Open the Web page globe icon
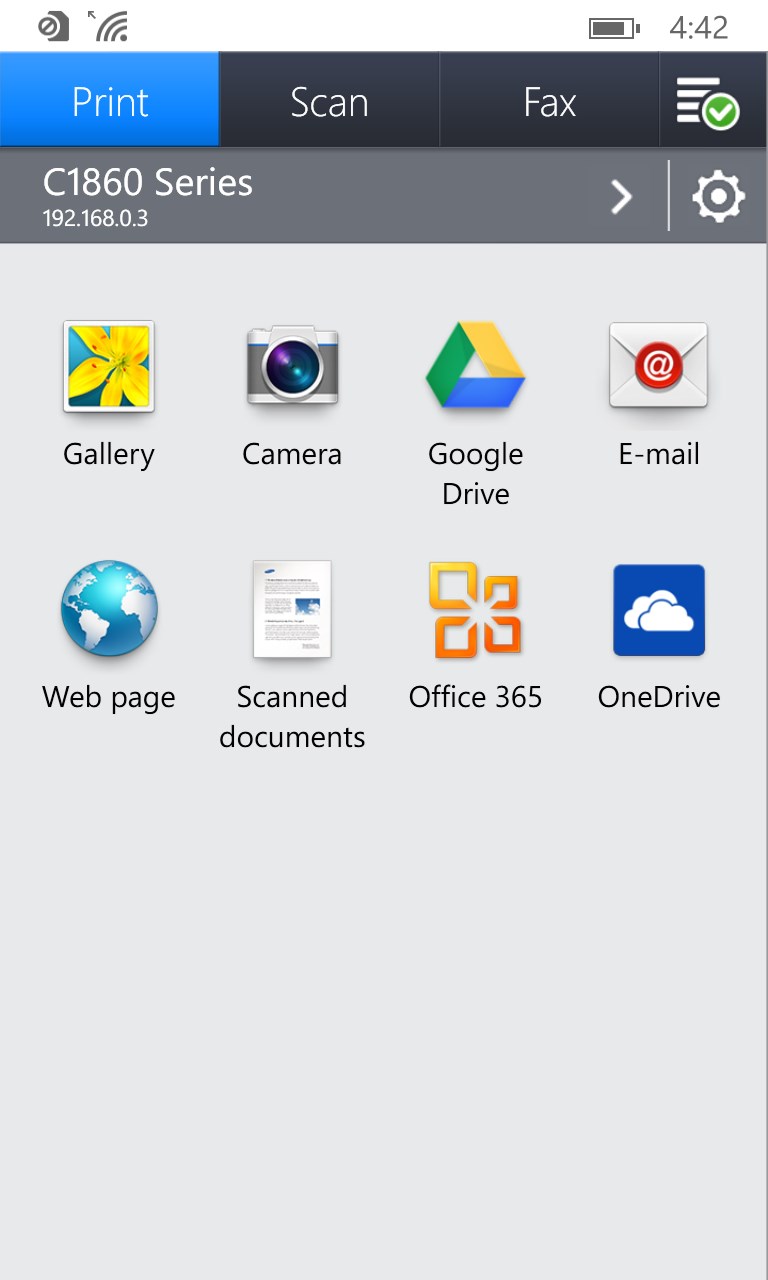Image resolution: width=768 pixels, height=1280 pixels. pyautogui.click(x=108, y=608)
